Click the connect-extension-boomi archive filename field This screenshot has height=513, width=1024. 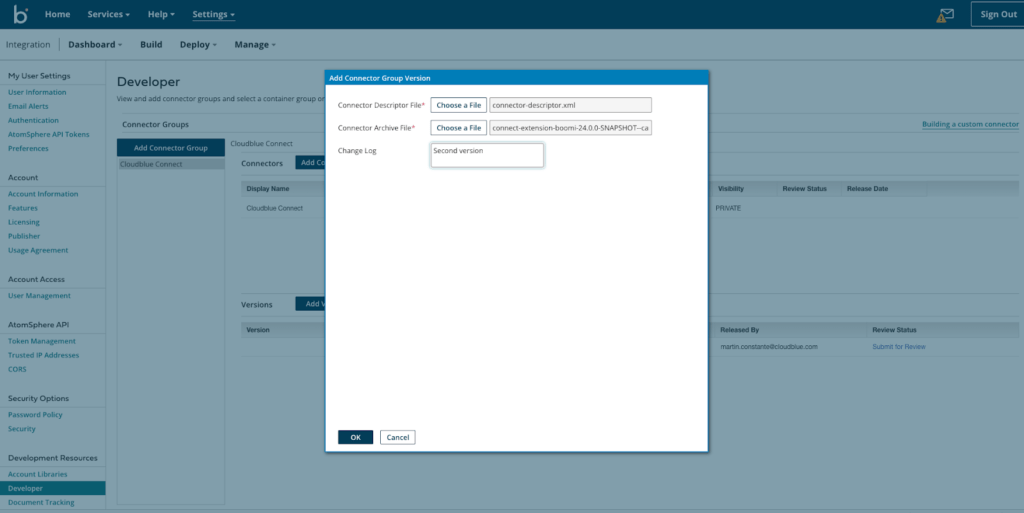[x=571, y=128]
